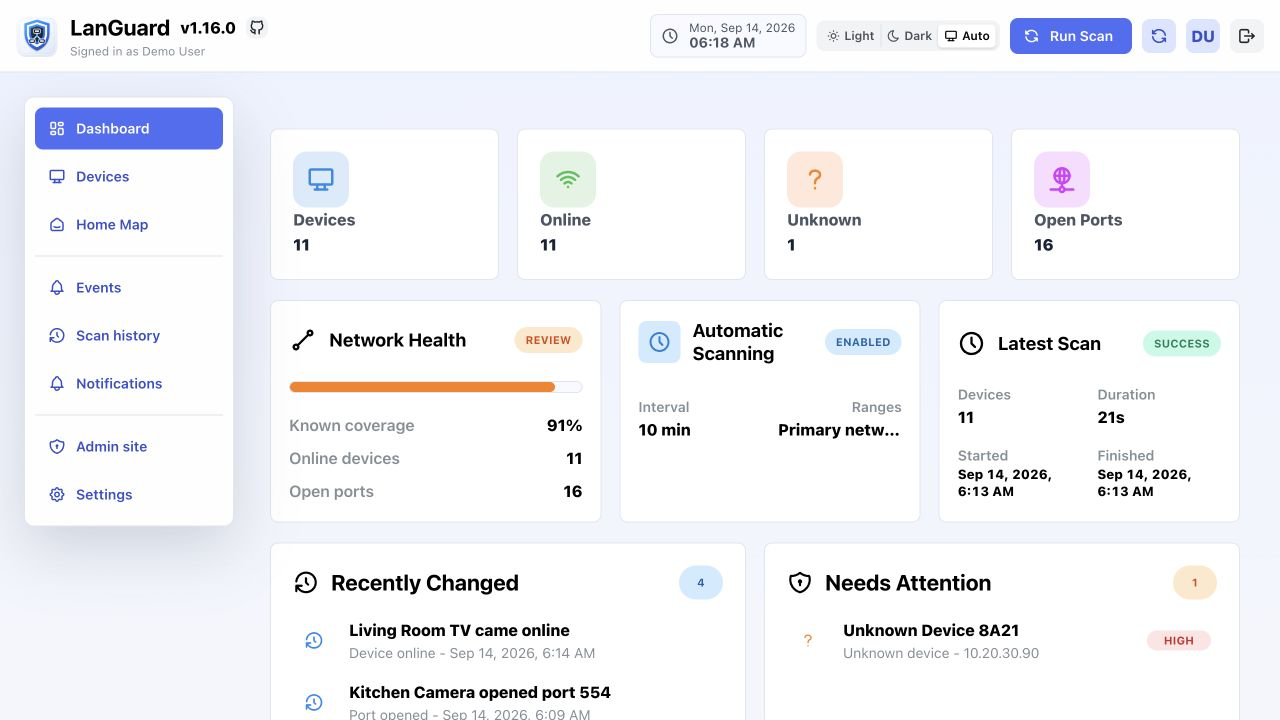Switch theme to Dark
Image resolution: width=1280 pixels, height=720 pixels.
pos(910,36)
